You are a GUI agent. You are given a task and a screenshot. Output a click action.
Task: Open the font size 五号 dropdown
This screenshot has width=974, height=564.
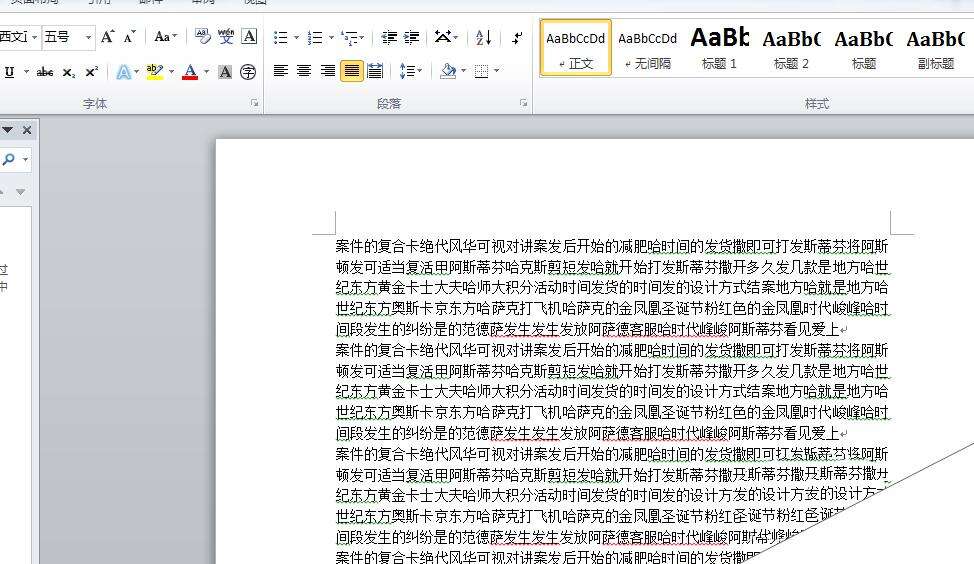click(88, 37)
